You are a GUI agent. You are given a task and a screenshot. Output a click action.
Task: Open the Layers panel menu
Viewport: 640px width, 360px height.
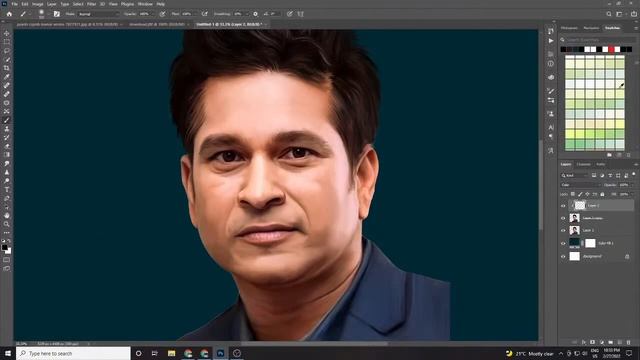(636, 164)
